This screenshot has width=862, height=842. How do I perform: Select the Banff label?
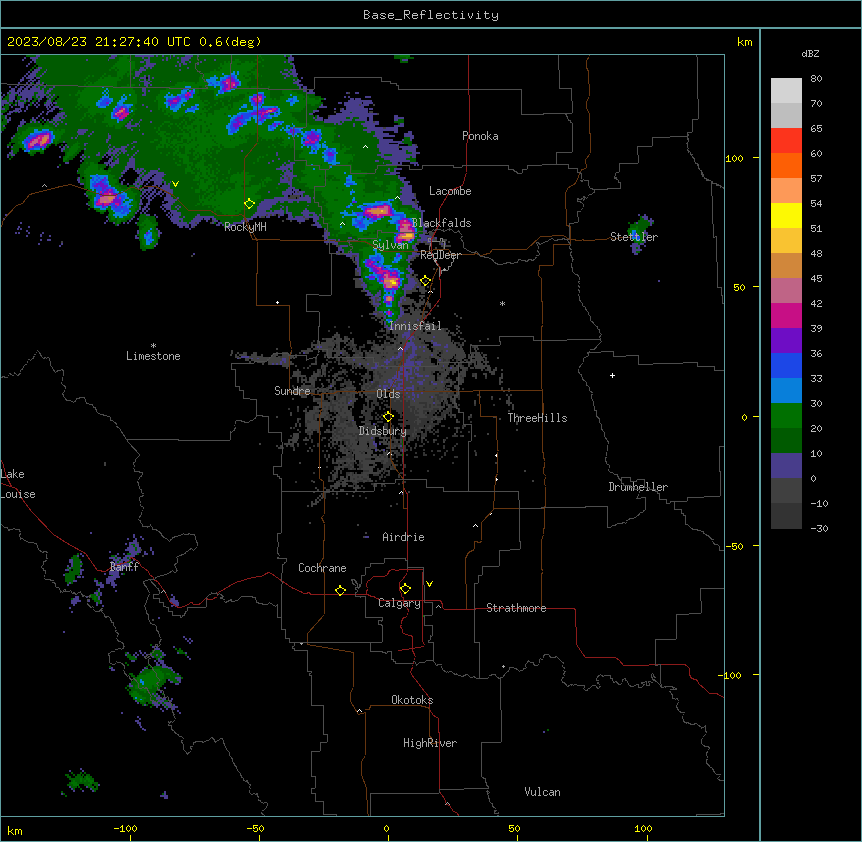(124, 567)
